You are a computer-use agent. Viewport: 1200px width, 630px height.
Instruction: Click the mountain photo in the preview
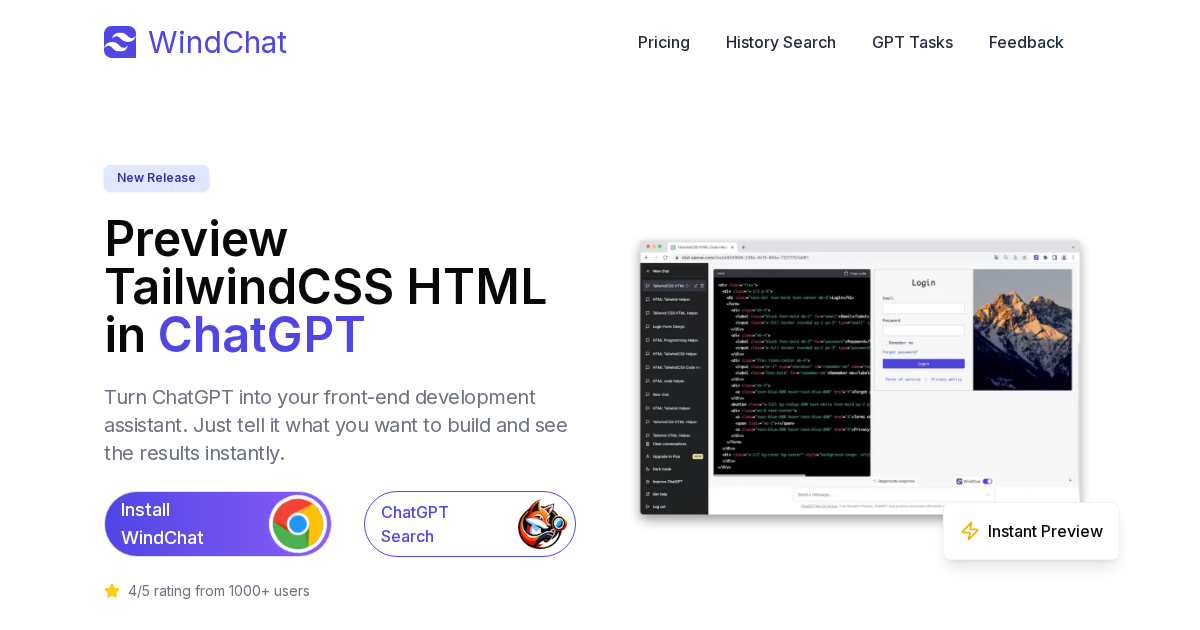pyautogui.click(x=1023, y=330)
